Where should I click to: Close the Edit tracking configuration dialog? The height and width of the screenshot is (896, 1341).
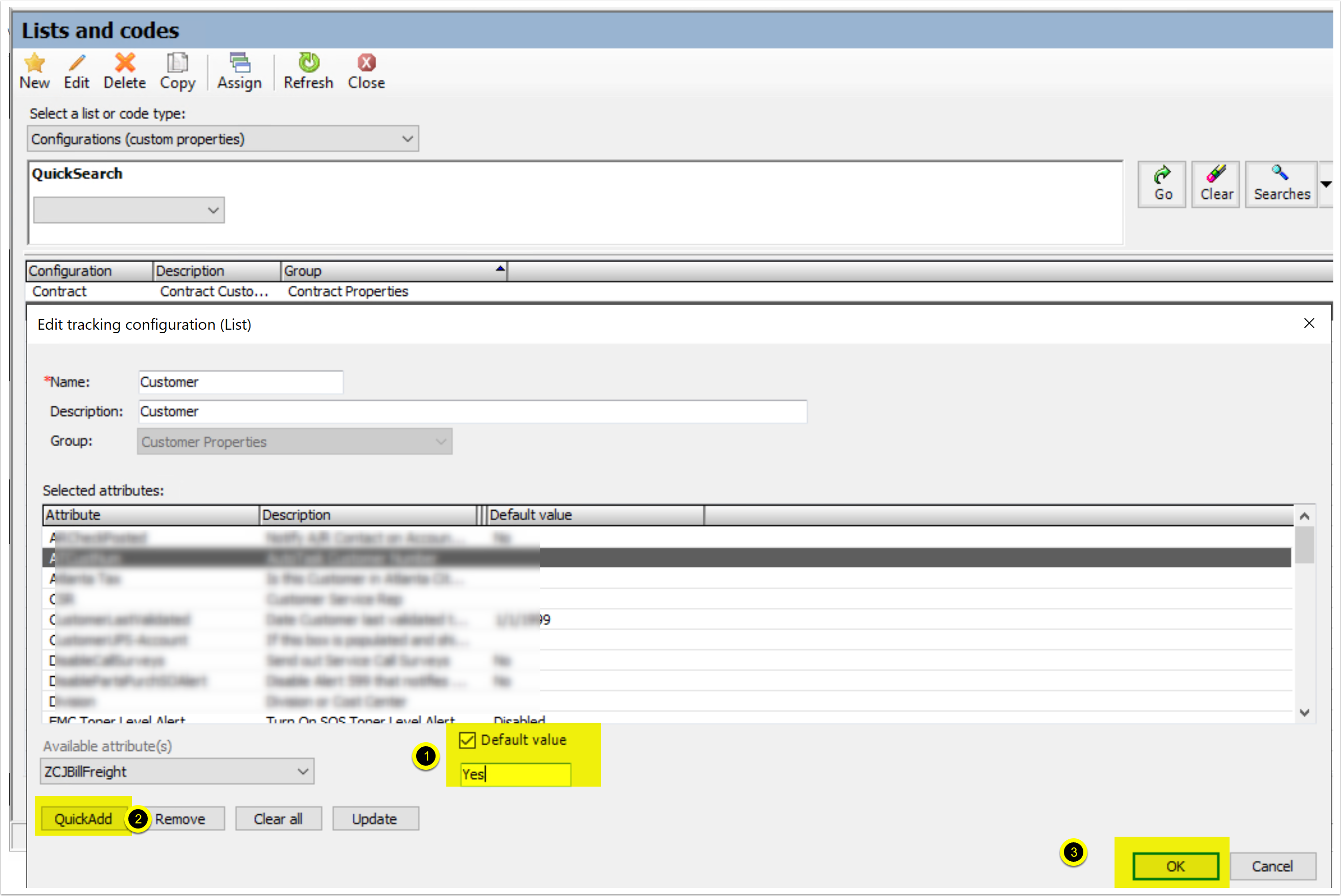coord(1309,324)
